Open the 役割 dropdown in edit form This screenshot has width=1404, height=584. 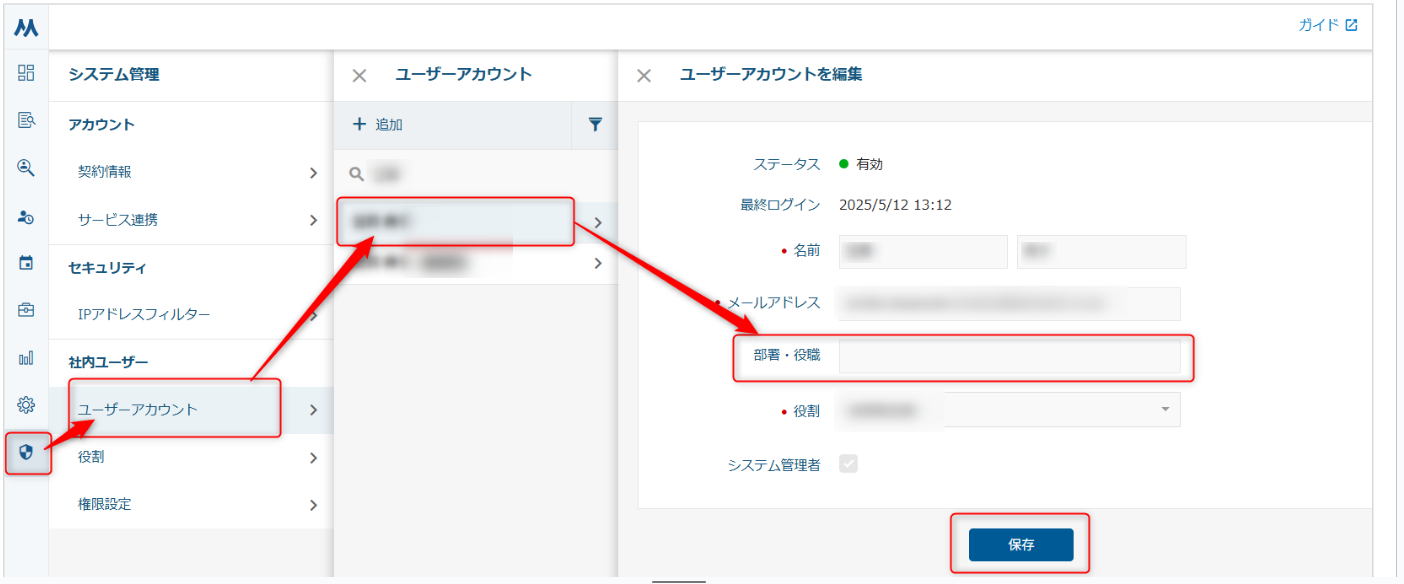[x=1009, y=410]
